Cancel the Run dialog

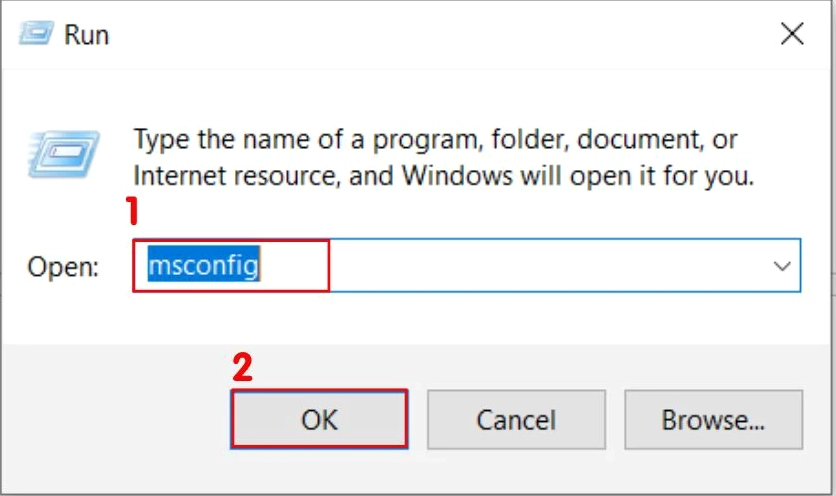515,419
